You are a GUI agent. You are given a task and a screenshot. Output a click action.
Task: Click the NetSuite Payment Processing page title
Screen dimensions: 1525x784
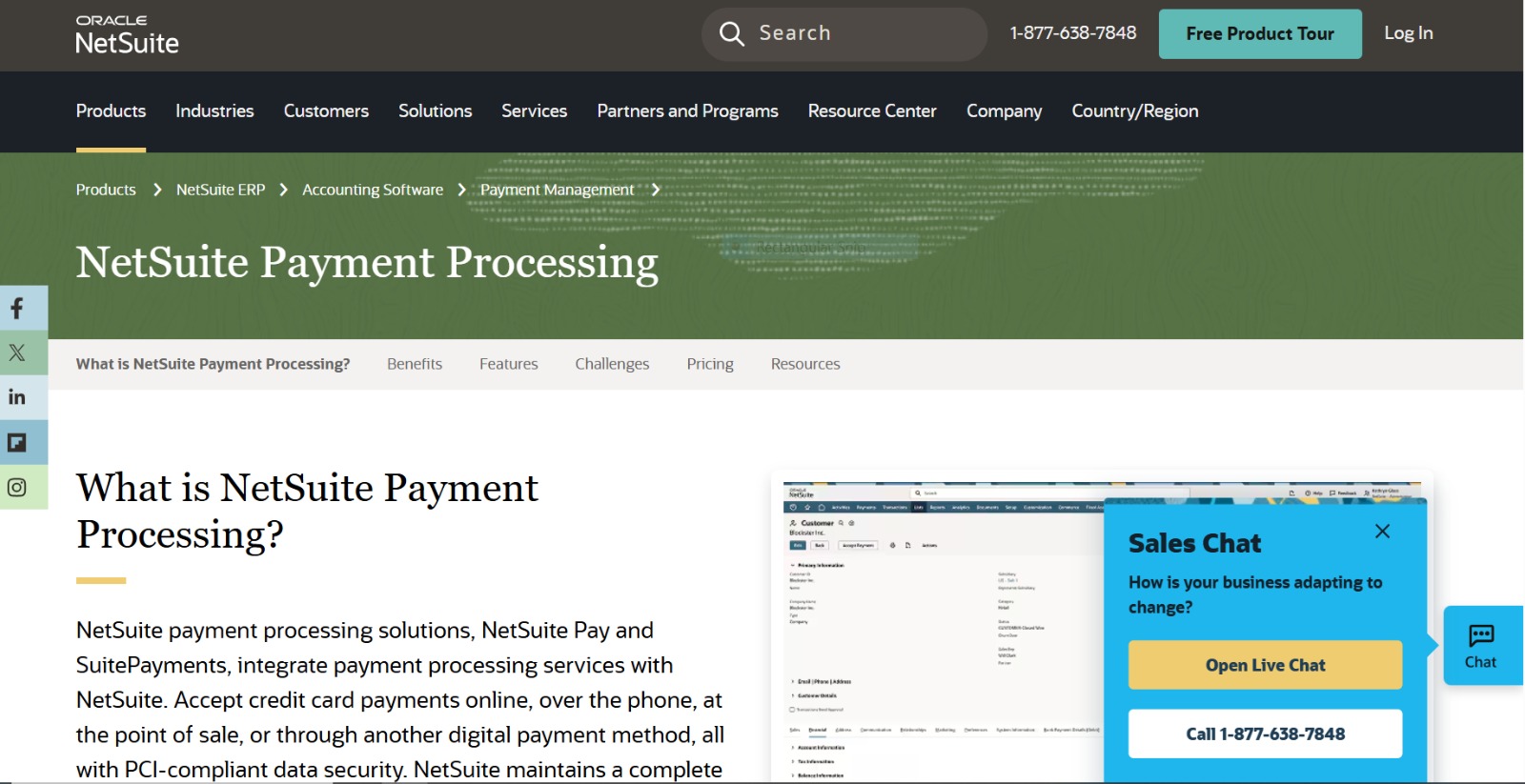[x=367, y=263]
